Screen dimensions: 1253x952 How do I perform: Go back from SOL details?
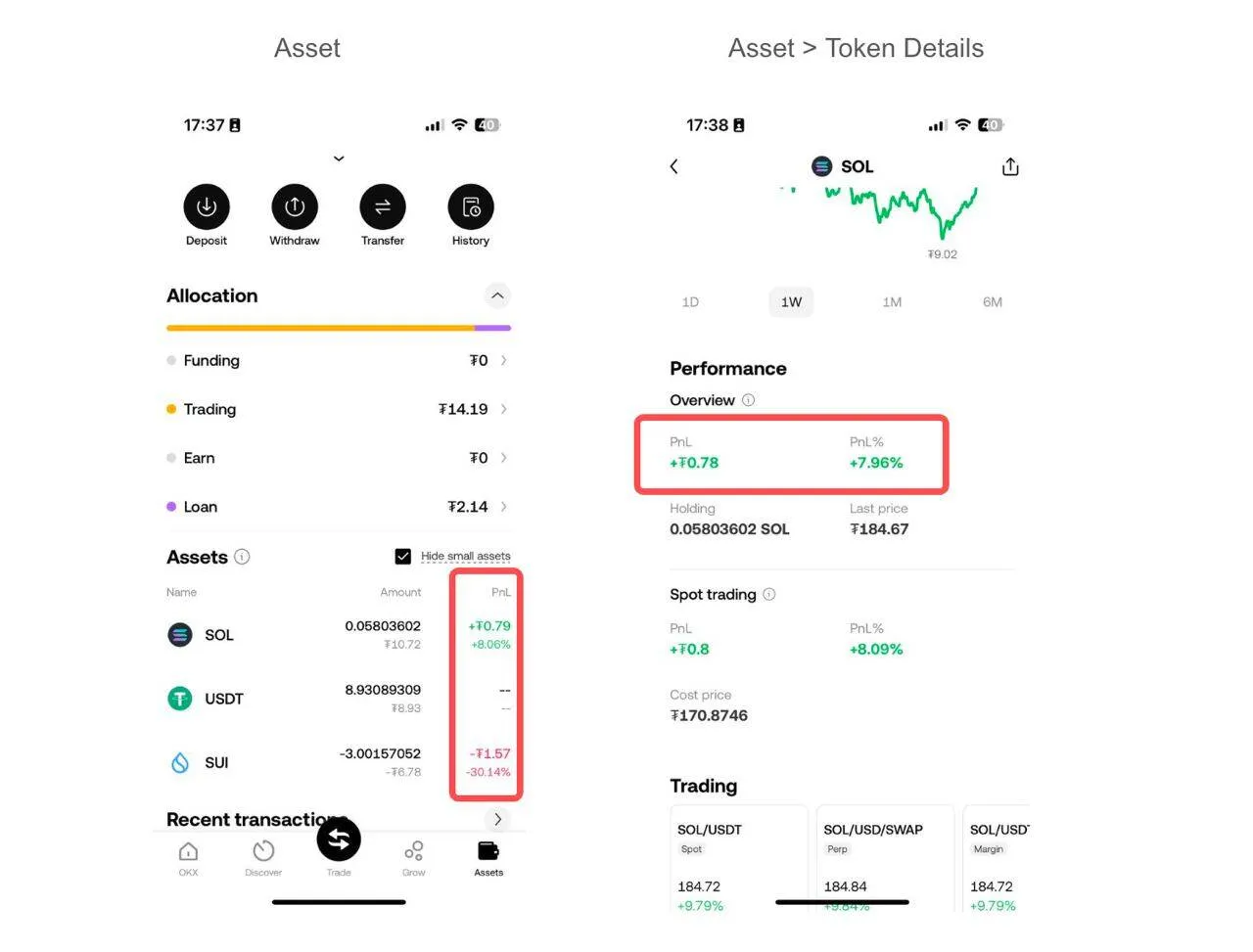673,167
